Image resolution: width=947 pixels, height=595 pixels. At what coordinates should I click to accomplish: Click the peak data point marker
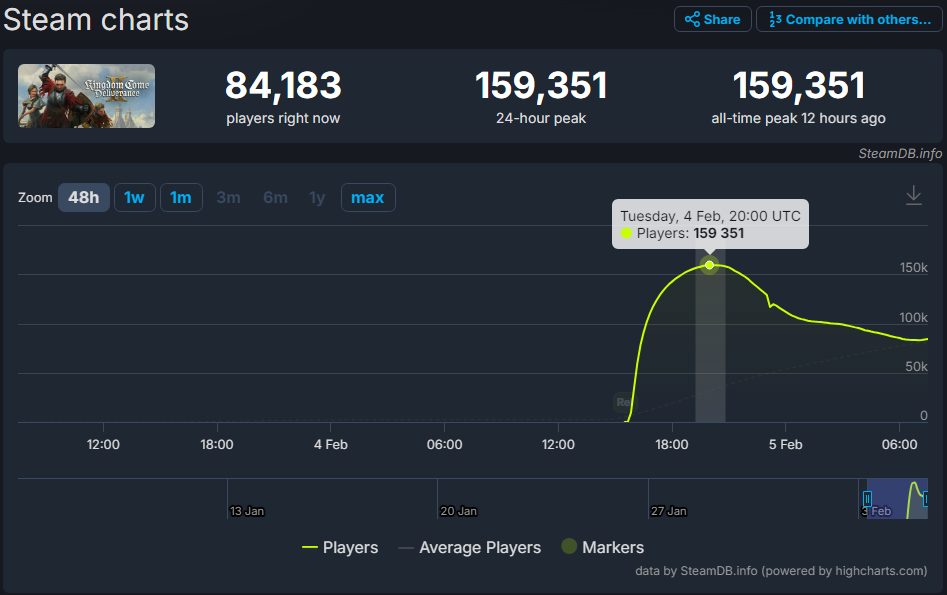pyautogui.click(x=710, y=265)
